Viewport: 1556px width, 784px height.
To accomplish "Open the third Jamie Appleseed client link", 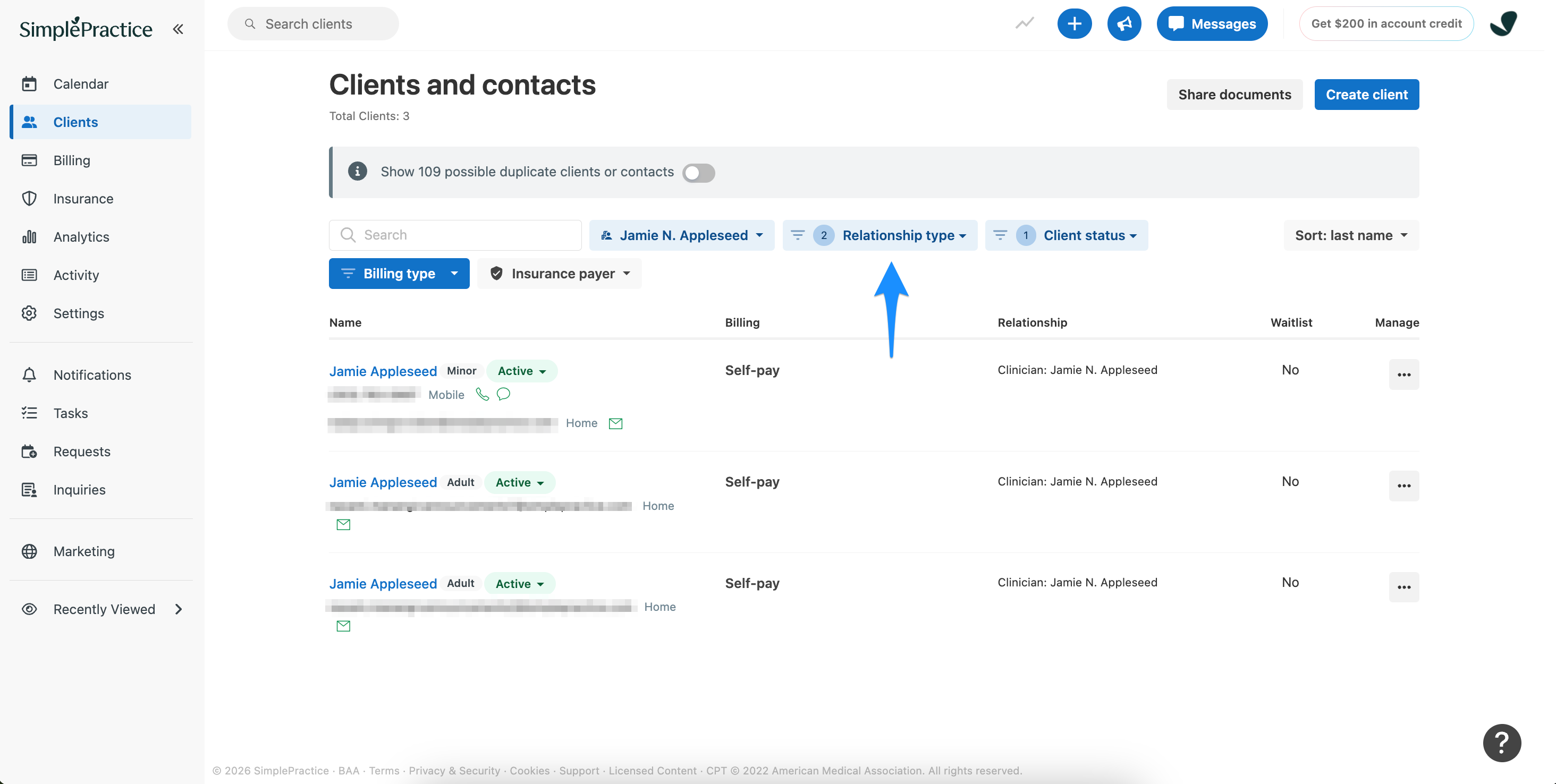I will [x=382, y=584].
